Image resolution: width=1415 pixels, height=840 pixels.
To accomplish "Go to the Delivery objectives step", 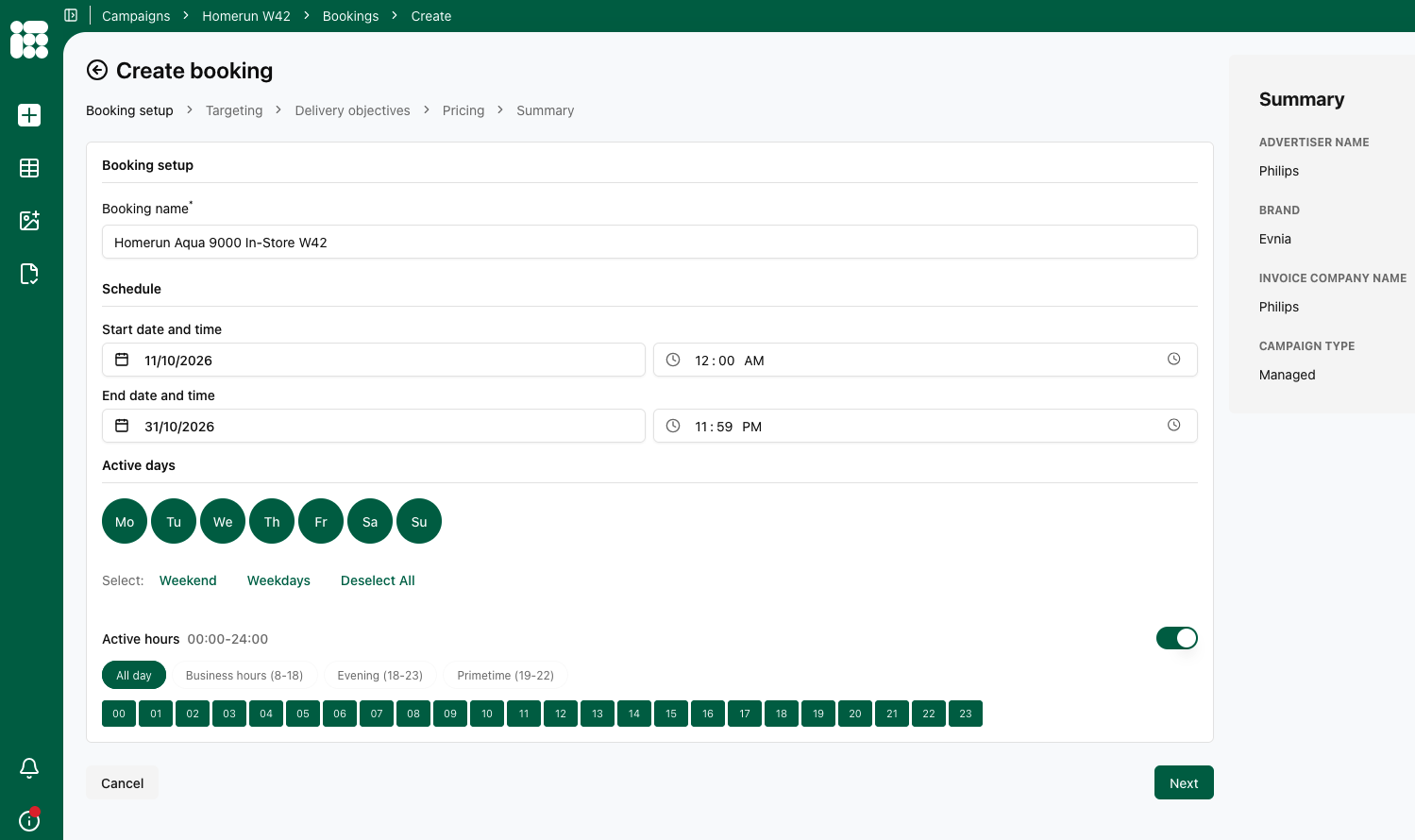I will 353,110.
